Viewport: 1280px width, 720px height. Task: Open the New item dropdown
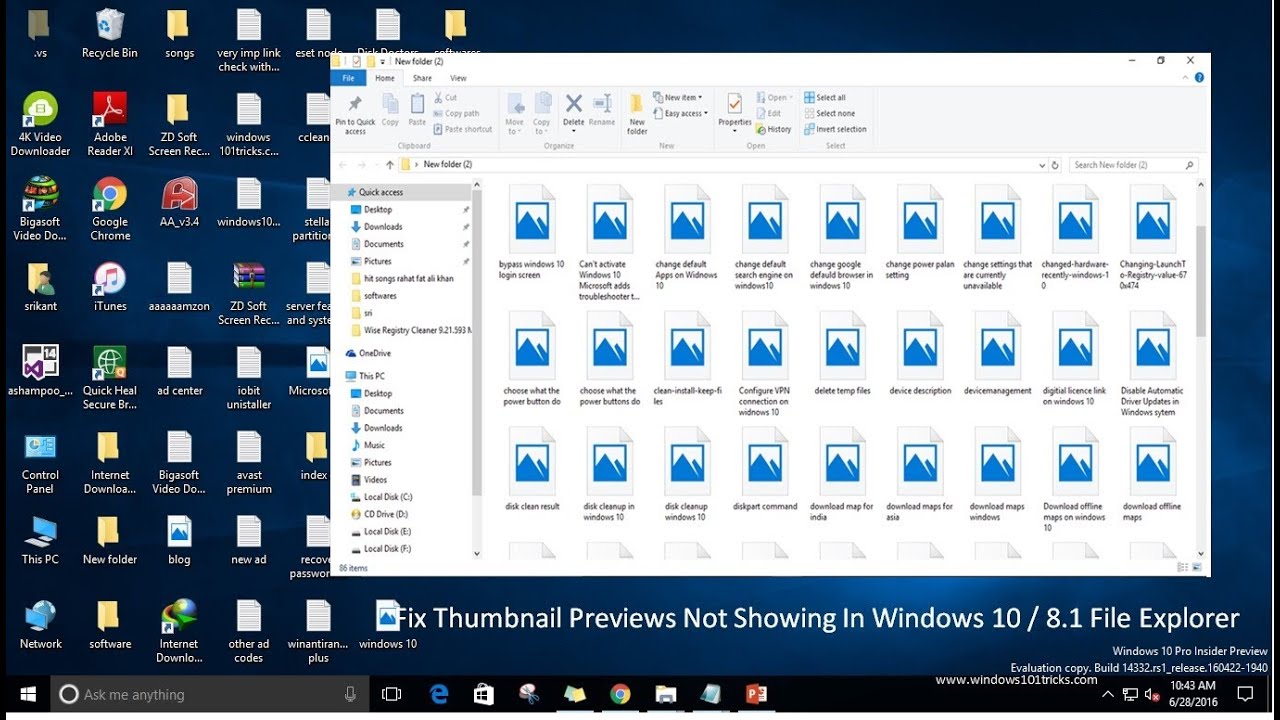[678, 98]
